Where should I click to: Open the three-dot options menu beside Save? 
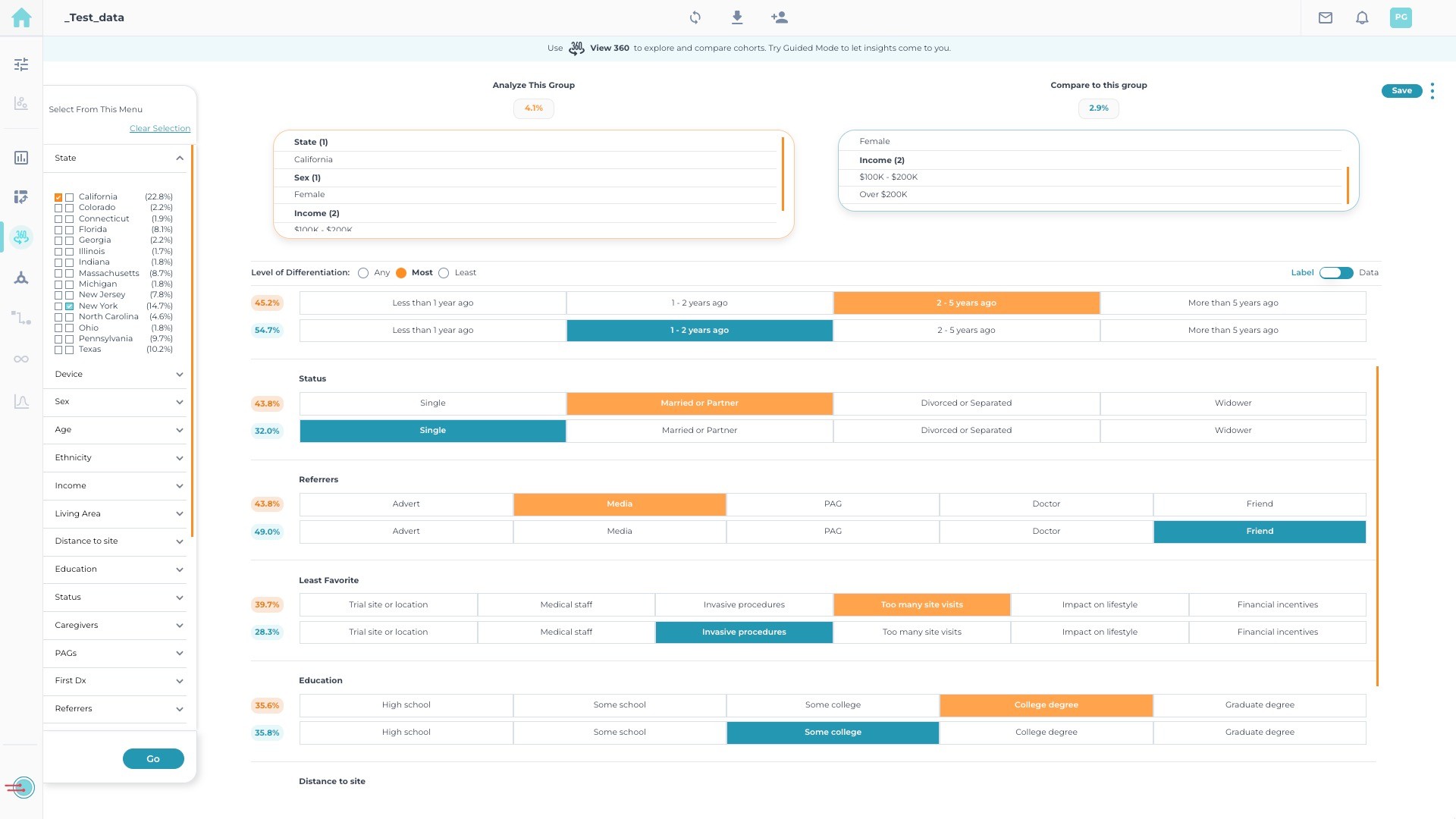click(1432, 91)
